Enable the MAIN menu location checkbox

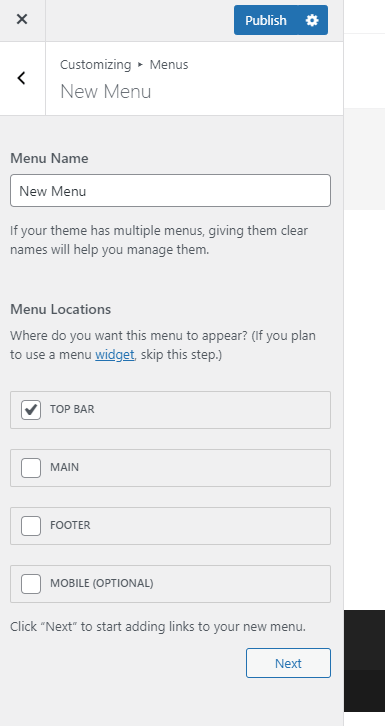[31, 468]
